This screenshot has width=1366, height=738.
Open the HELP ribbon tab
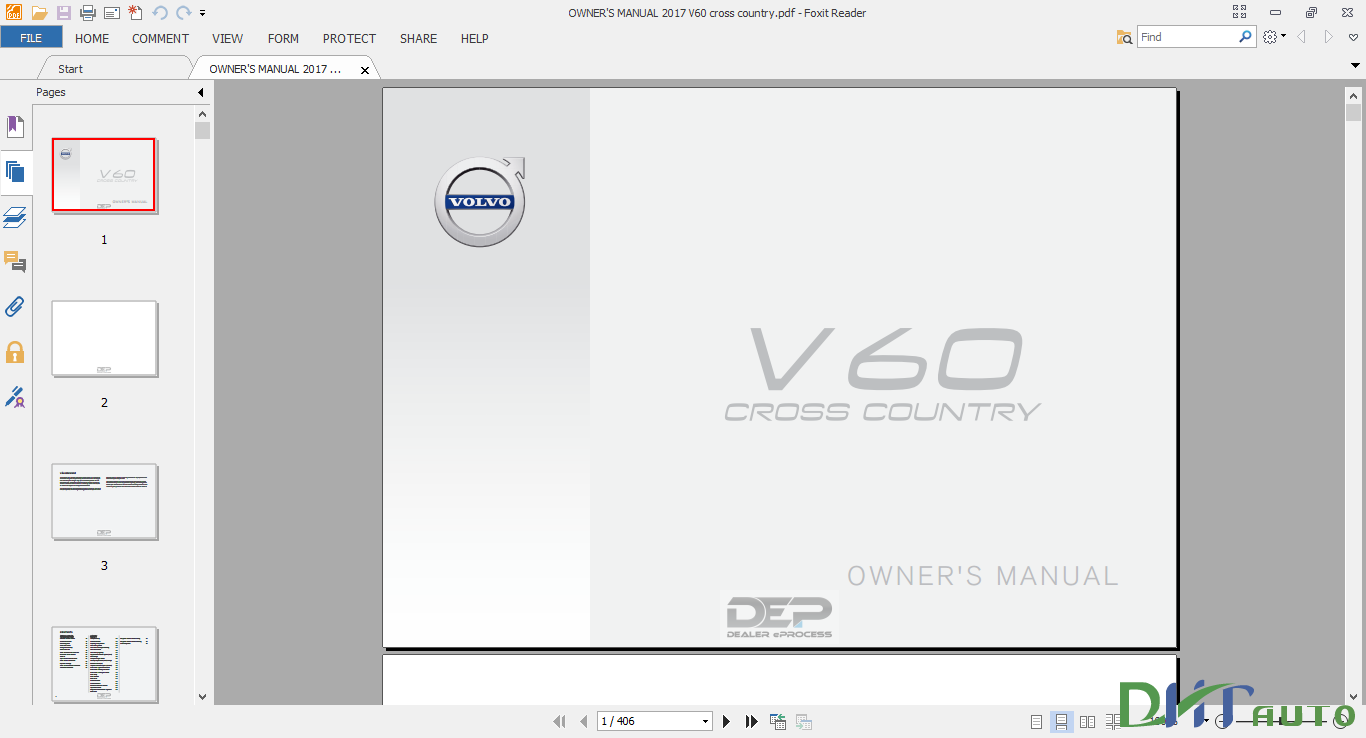(475, 38)
